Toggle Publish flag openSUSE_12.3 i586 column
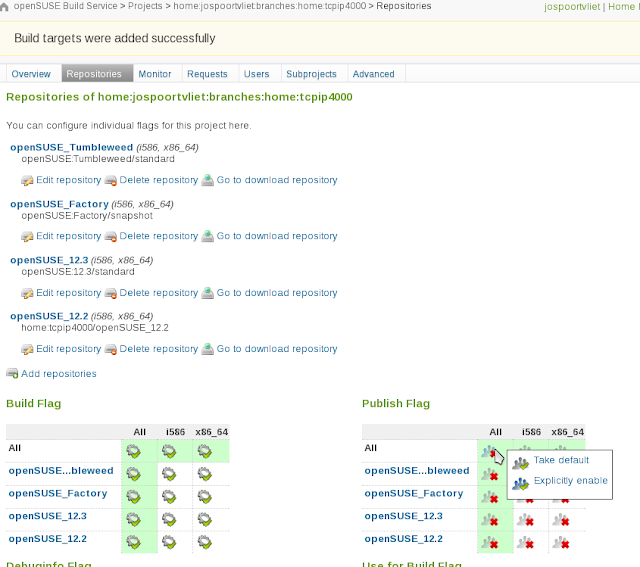This screenshot has height=567, width=640. [525, 520]
